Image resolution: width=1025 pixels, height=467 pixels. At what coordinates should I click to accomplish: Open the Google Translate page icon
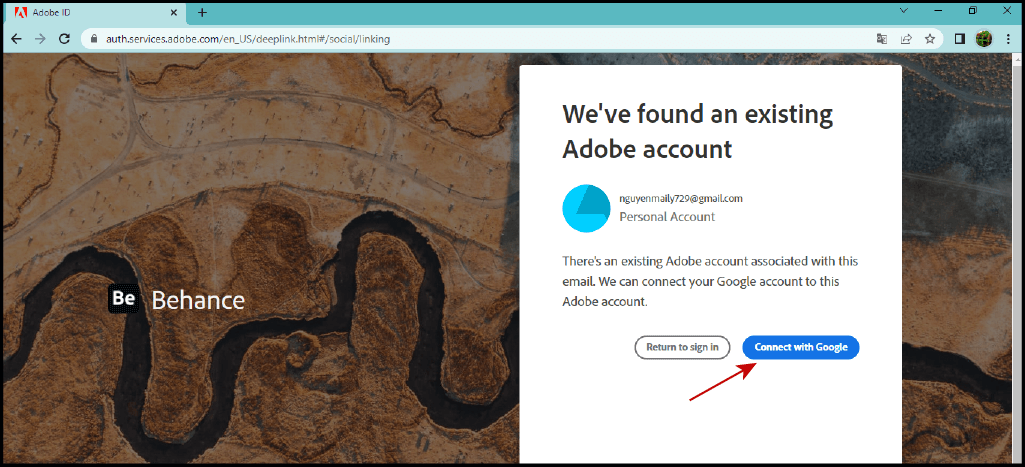pyautogui.click(x=882, y=39)
